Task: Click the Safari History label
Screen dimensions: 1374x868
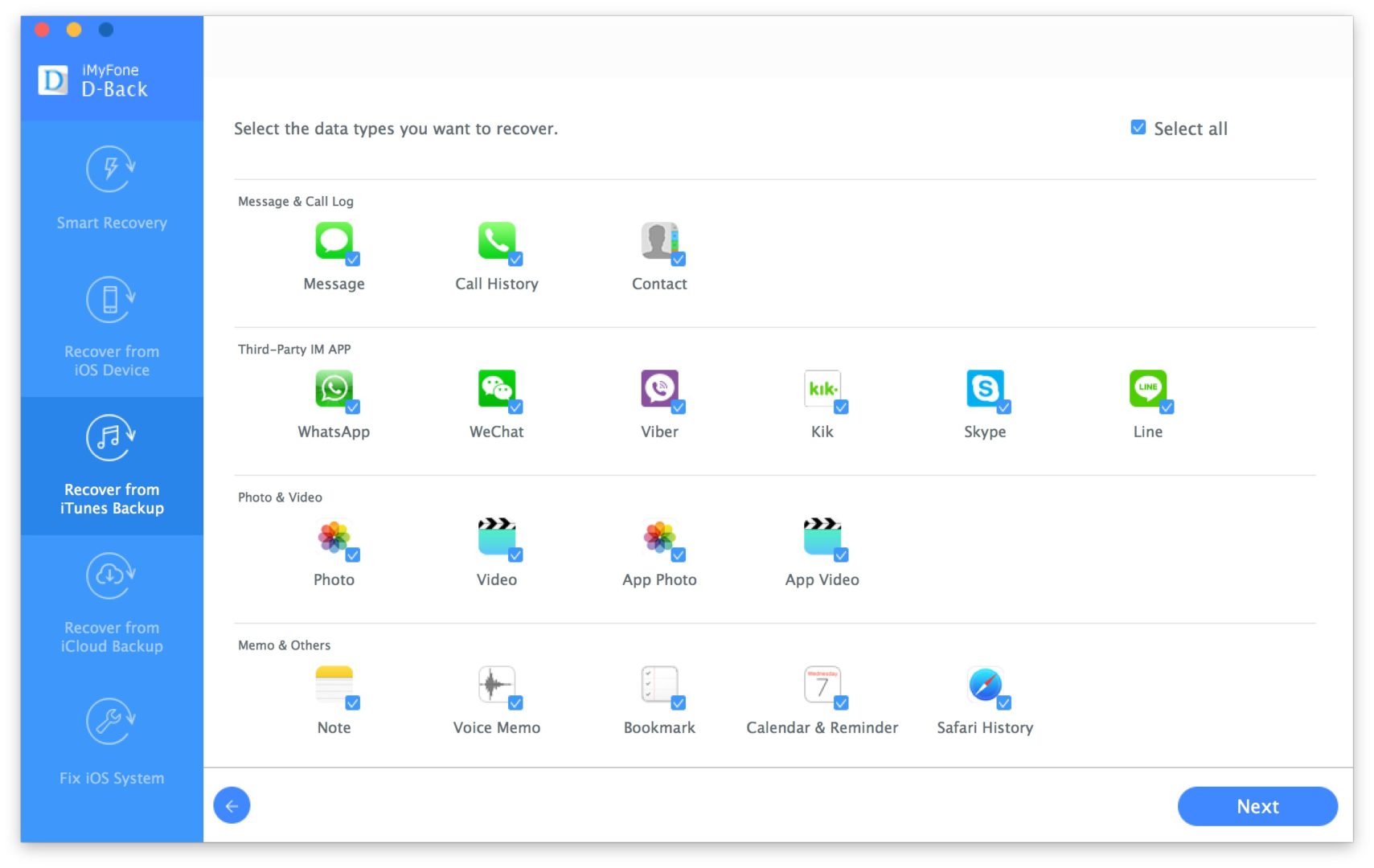Action: tap(985, 728)
